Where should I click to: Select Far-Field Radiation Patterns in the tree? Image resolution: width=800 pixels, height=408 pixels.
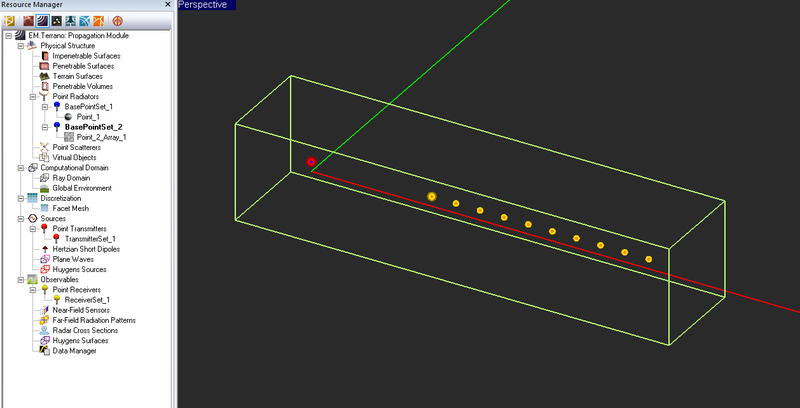[94, 320]
